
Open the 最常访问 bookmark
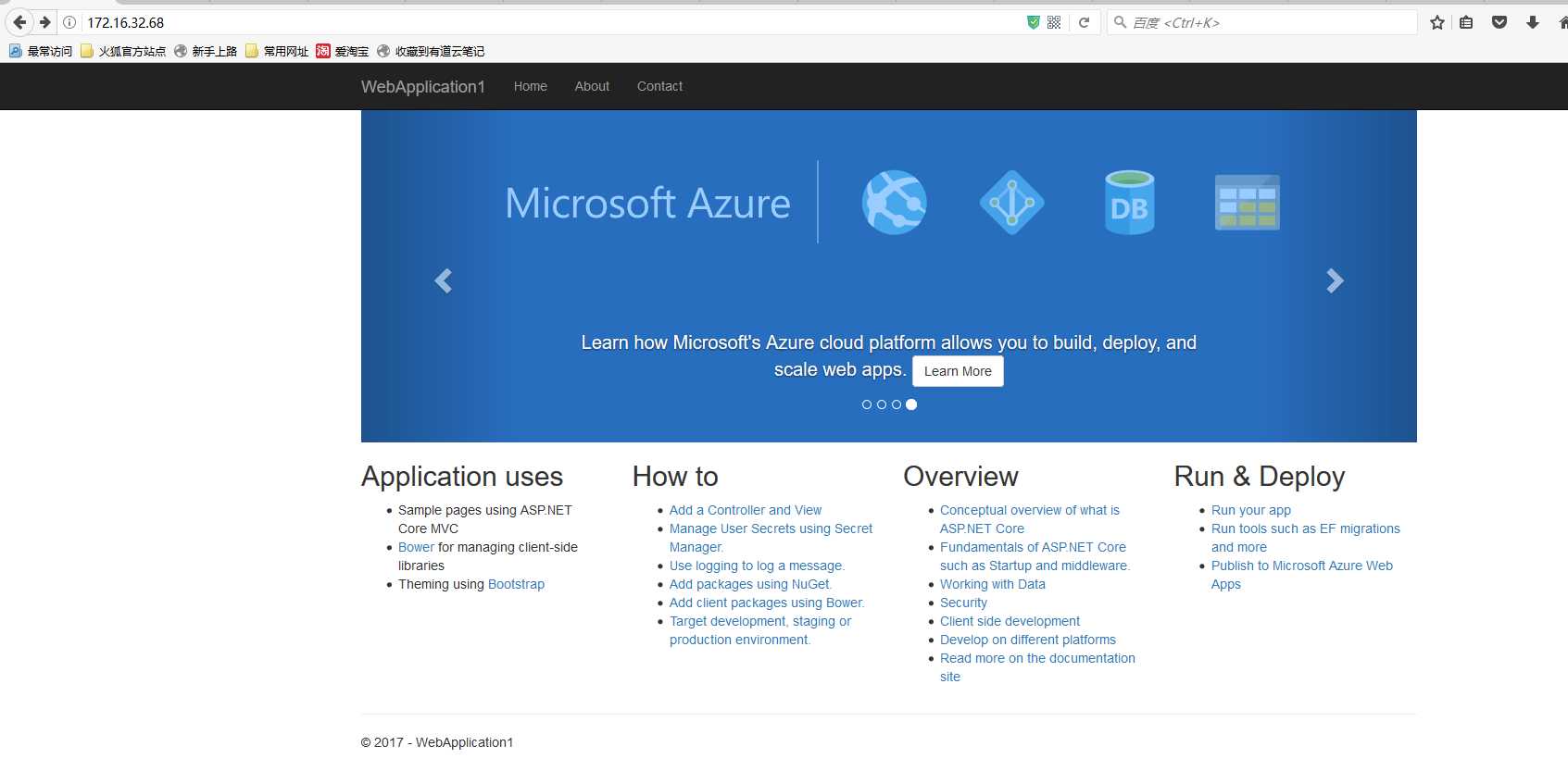click(x=41, y=51)
